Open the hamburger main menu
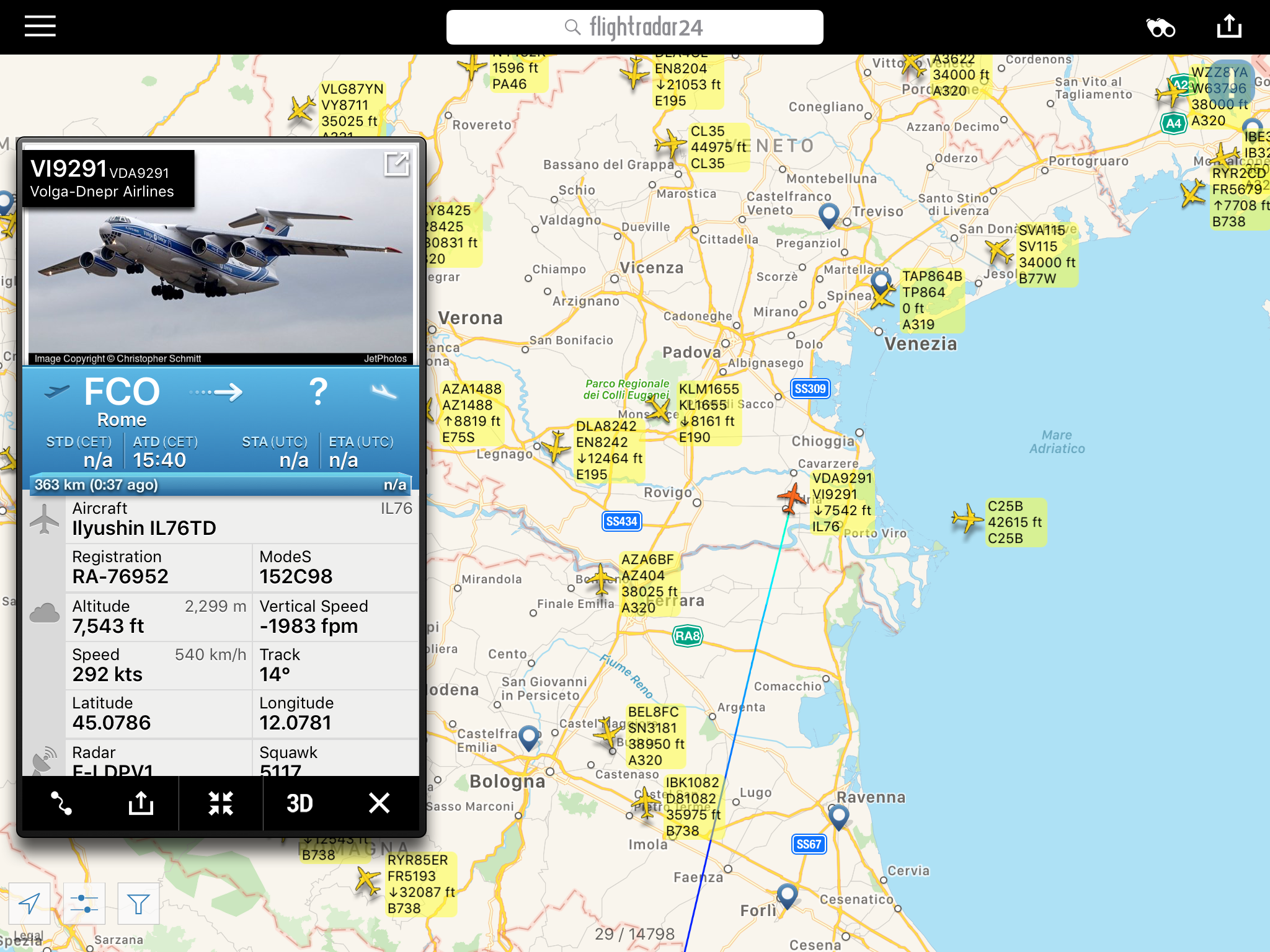Viewport: 1270px width, 952px height. click(x=40, y=27)
